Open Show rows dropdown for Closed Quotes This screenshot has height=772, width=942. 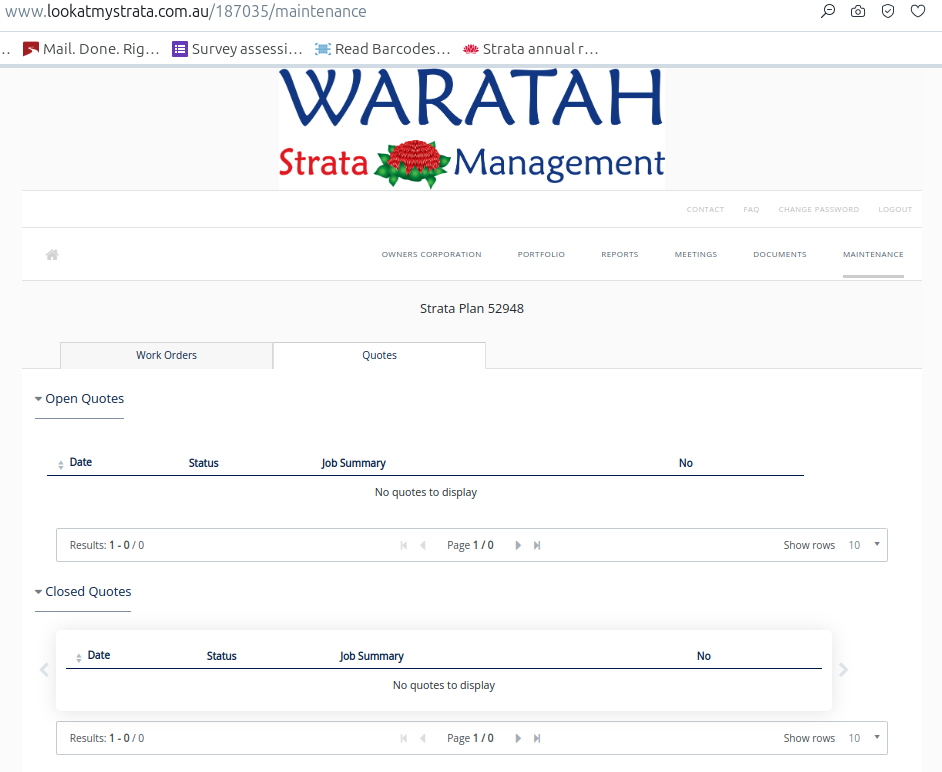click(x=864, y=738)
